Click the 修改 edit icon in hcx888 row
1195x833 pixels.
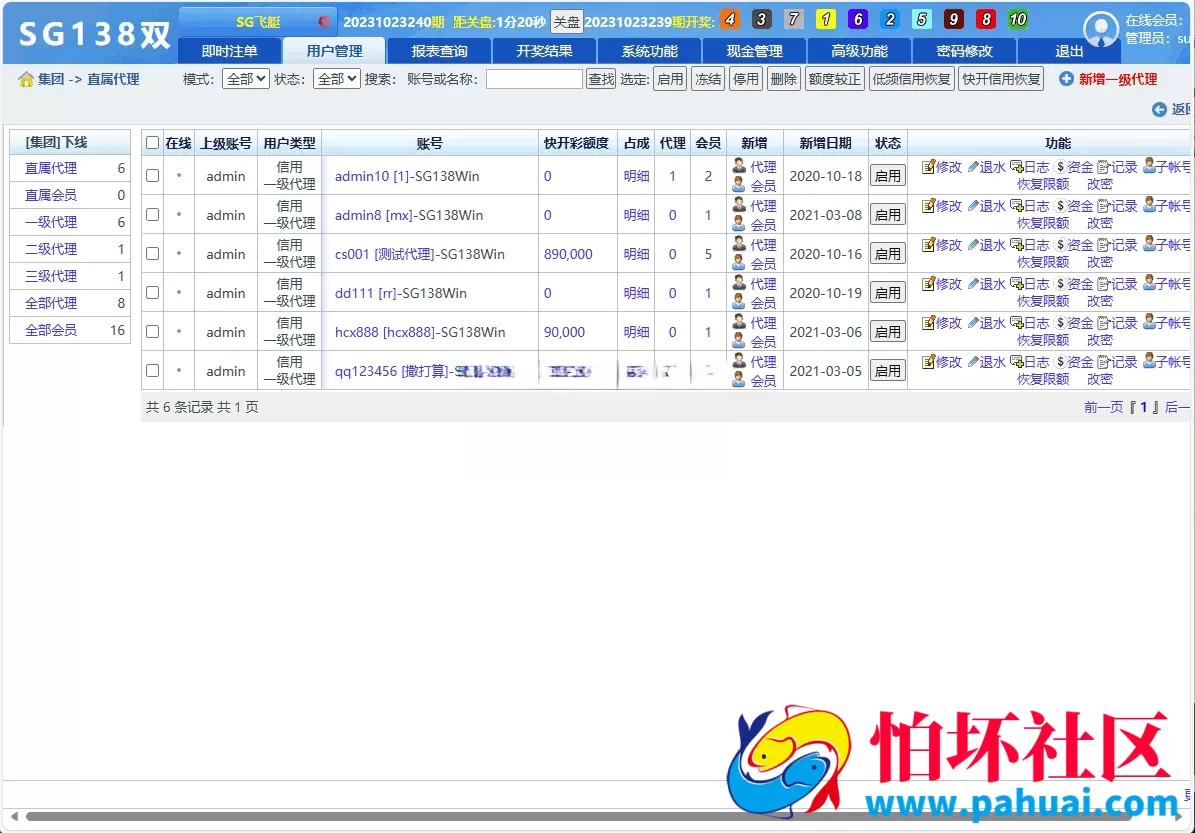click(x=927, y=323)
